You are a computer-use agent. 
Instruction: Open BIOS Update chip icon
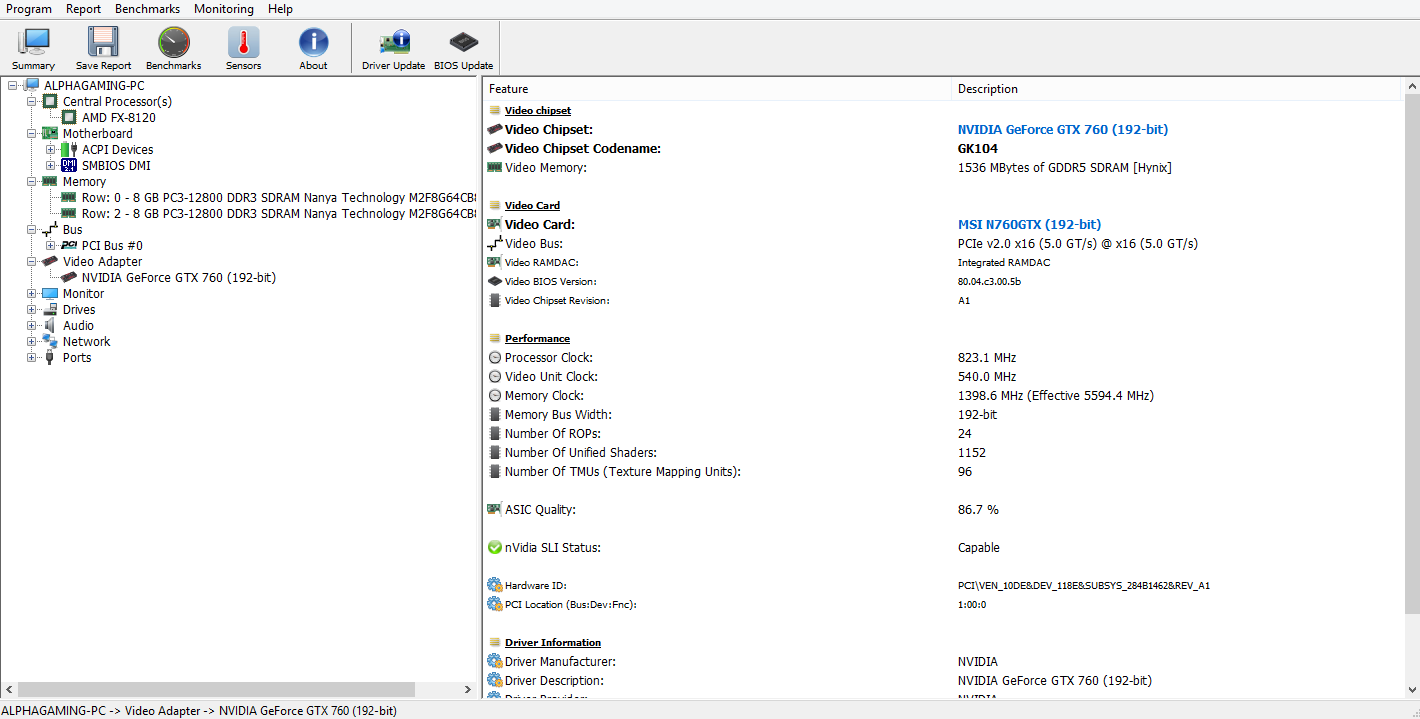pos(463,42)
